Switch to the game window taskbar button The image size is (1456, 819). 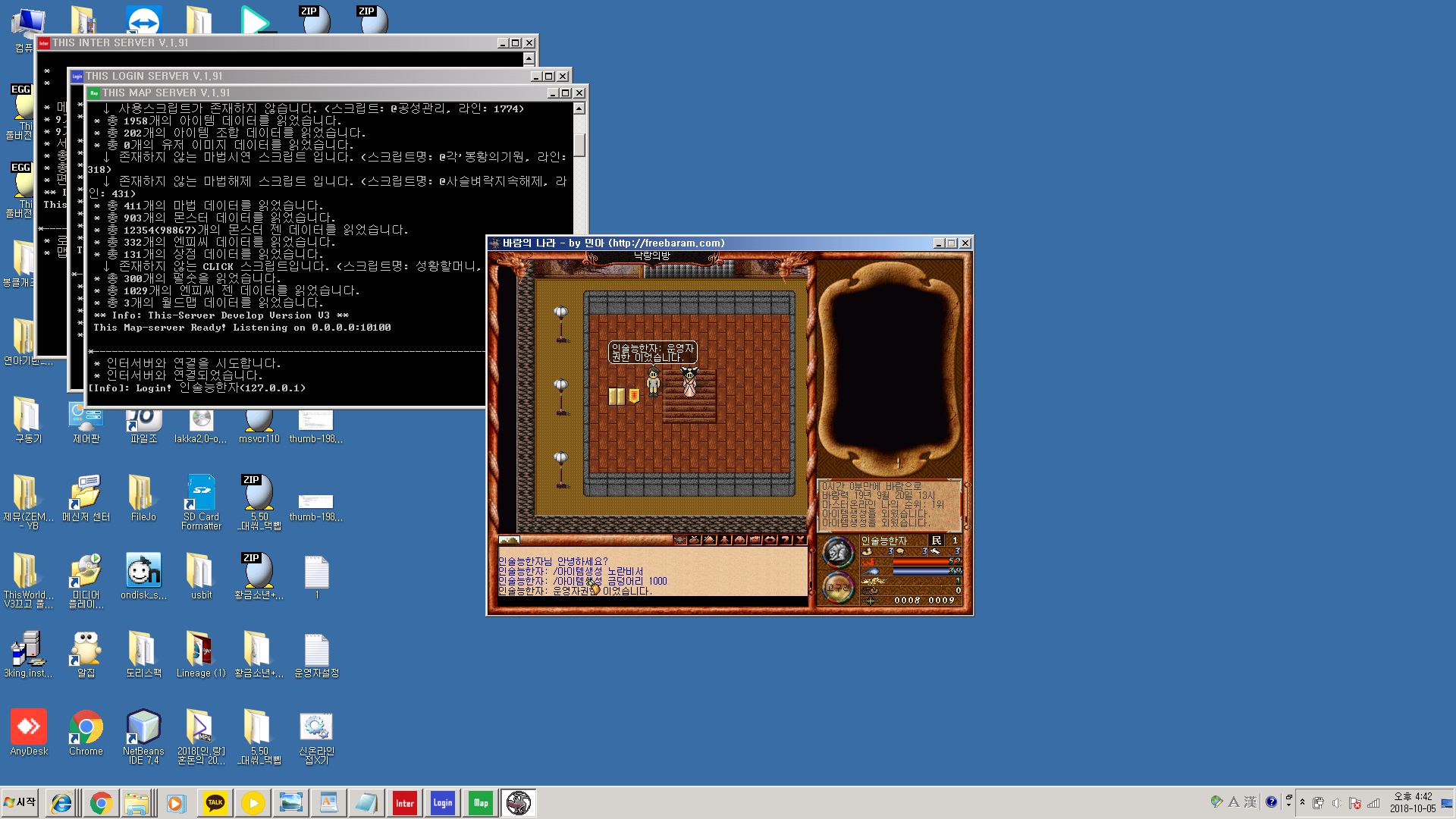[519, 803]
